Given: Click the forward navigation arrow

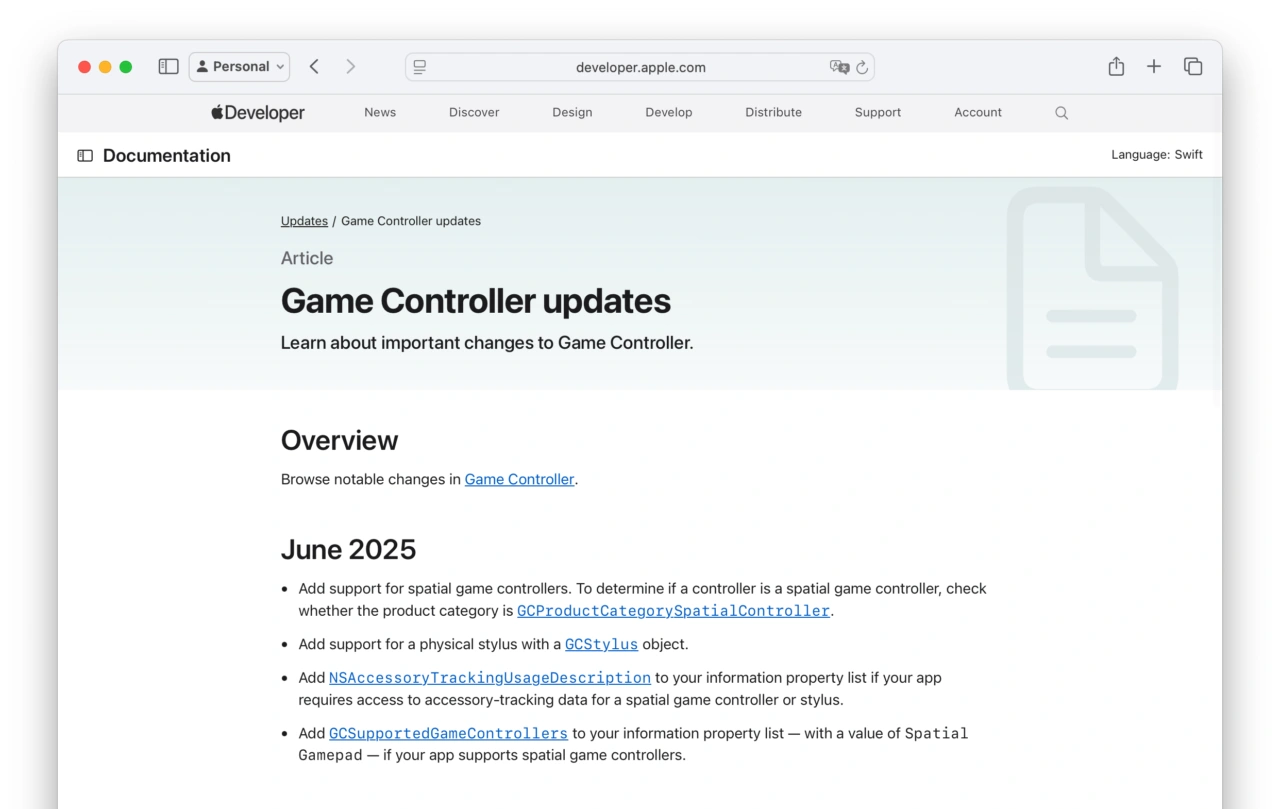Looking at the screenshot, I should (x=350, y=67).
